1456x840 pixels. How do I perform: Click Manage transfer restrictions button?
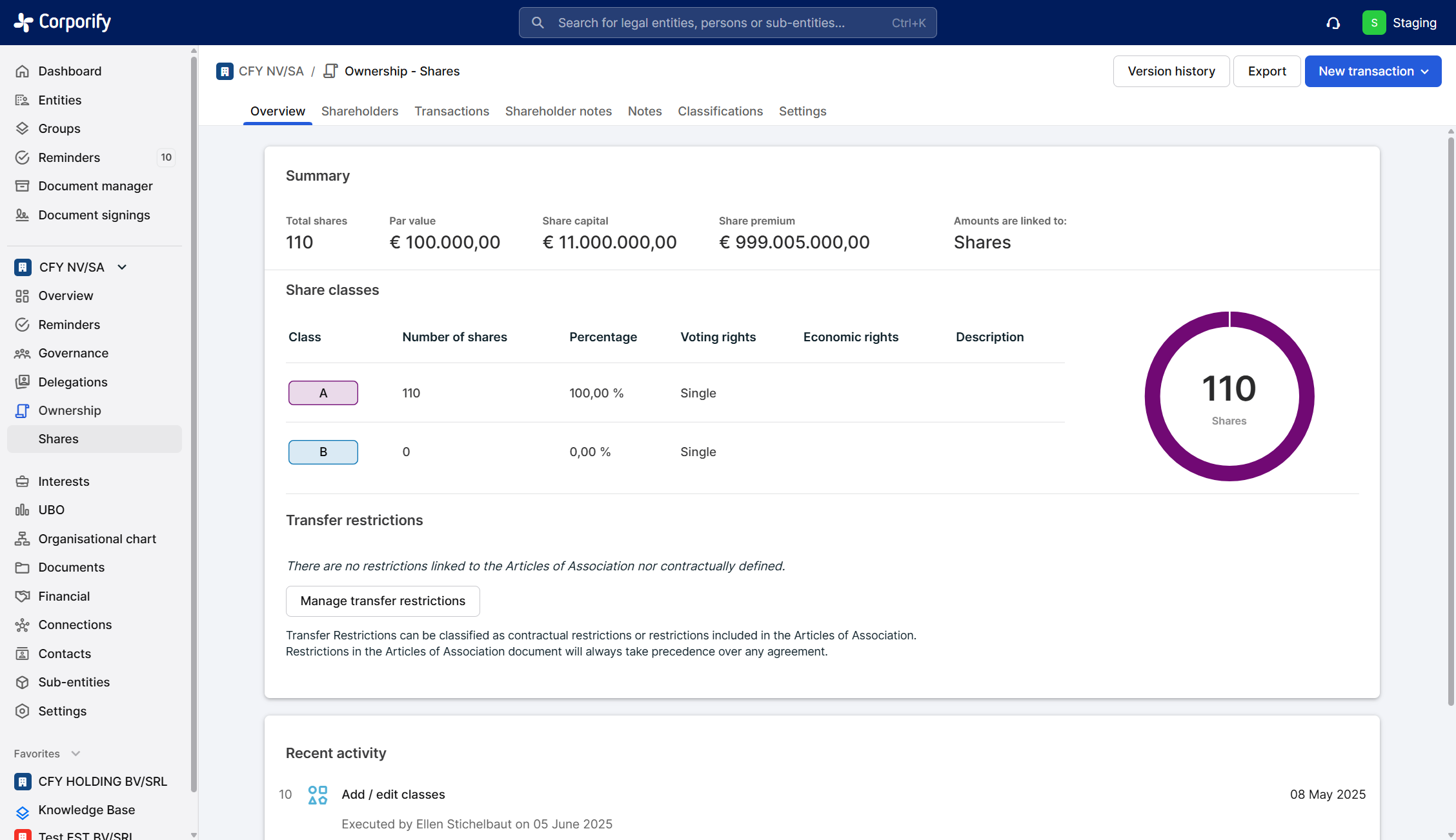pyautogui.click(x=383, y=601)
